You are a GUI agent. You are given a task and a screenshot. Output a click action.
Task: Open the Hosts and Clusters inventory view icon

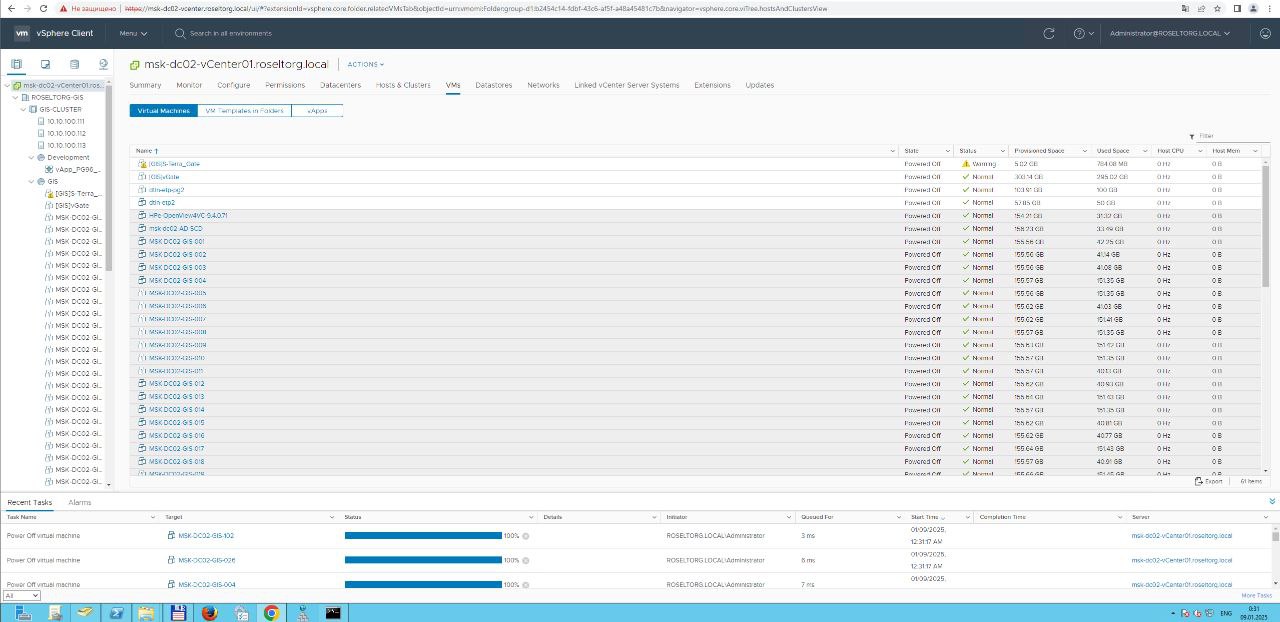pos(17,64)
